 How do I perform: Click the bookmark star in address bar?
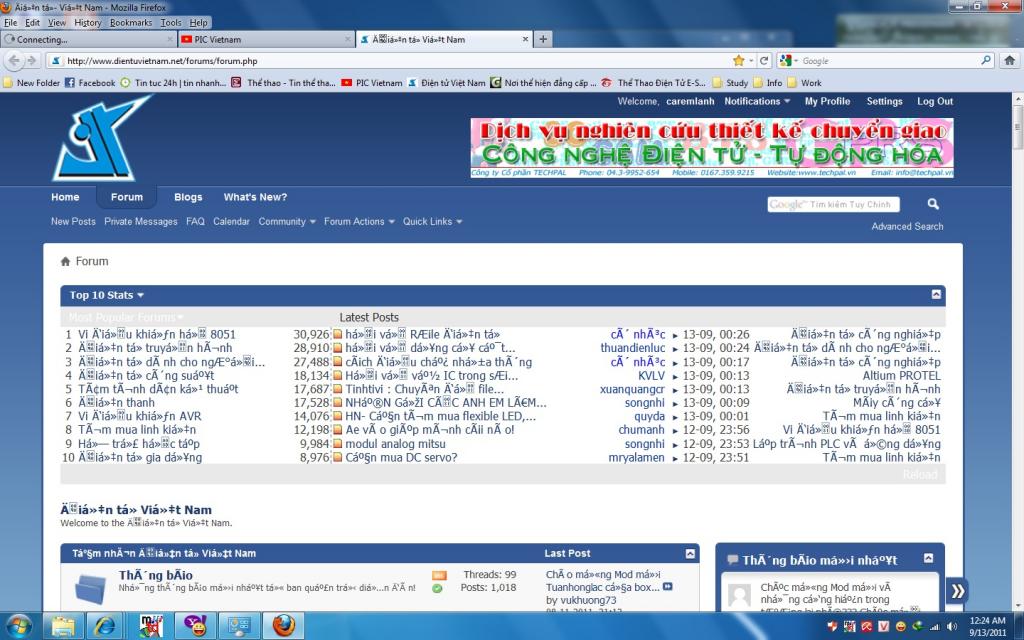click(x=739, y=61)
